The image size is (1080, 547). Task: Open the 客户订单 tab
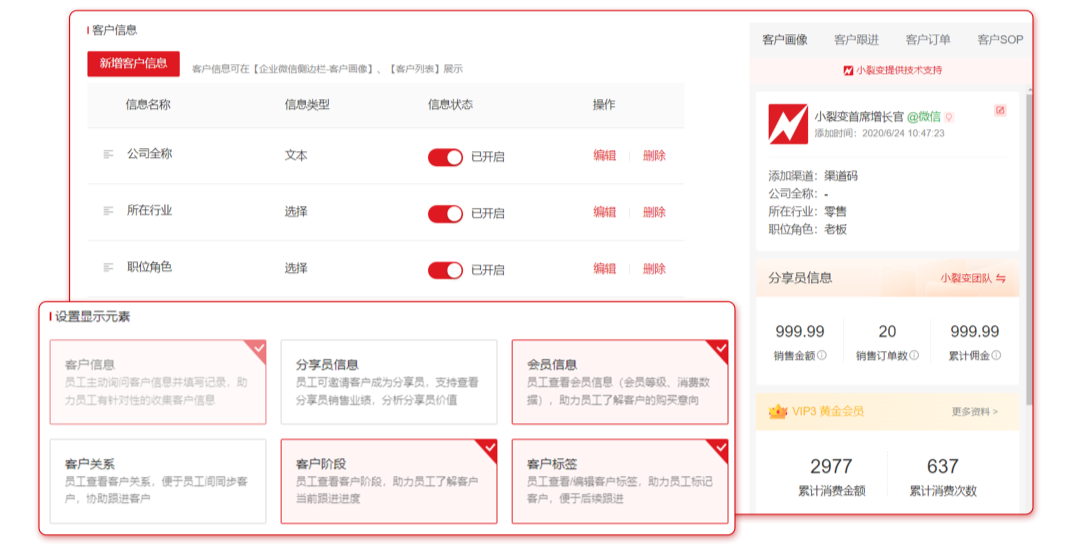(927, 40)
